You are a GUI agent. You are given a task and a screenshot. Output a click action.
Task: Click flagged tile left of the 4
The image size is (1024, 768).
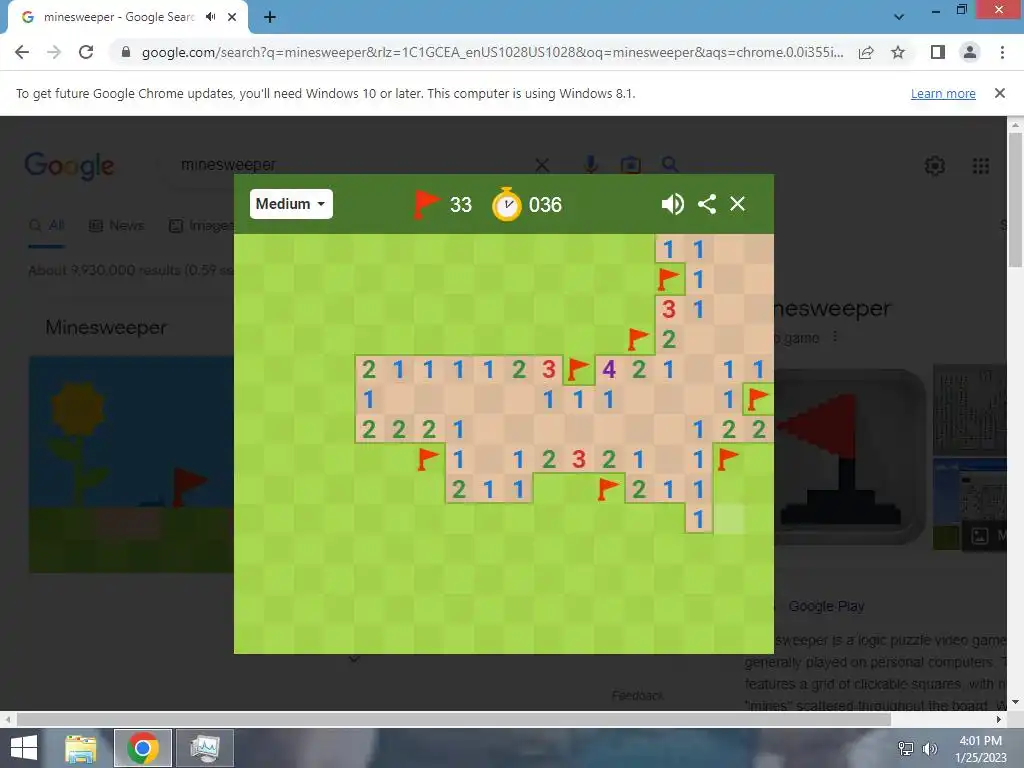(579, 370)
